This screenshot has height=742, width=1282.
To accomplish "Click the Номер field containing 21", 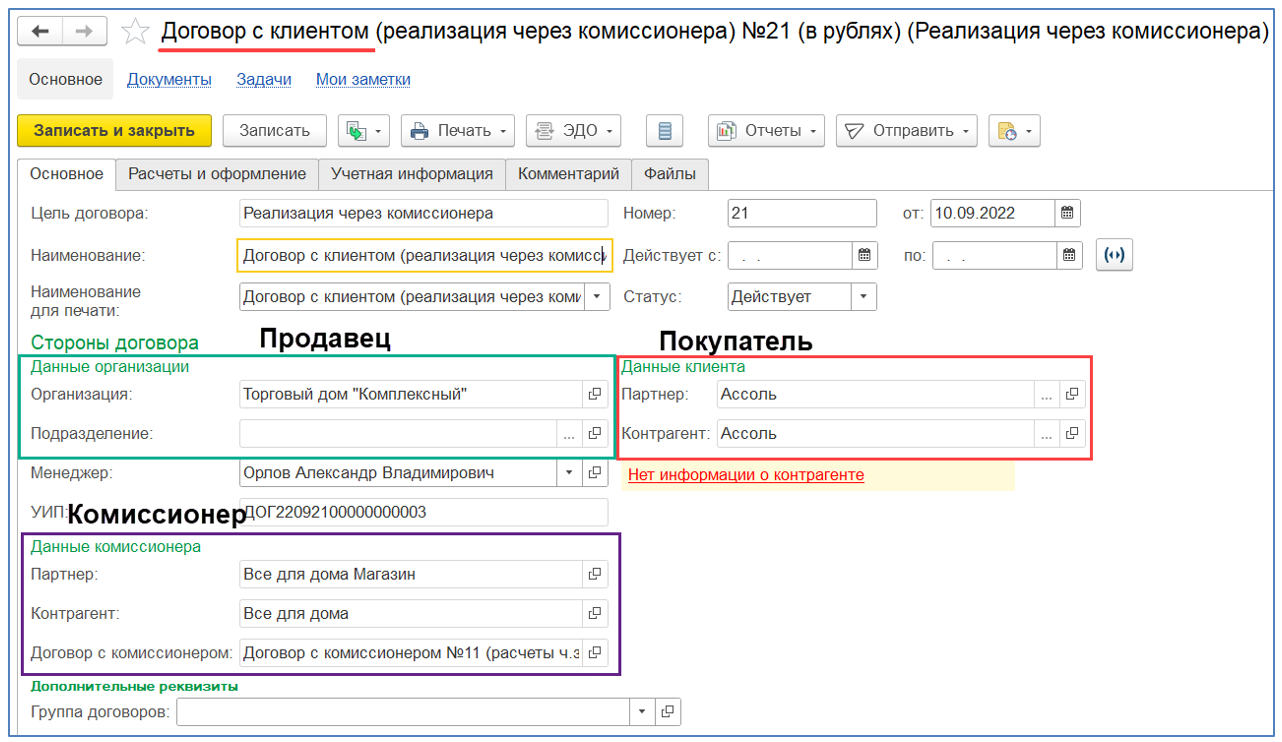I will click(802, 213).
